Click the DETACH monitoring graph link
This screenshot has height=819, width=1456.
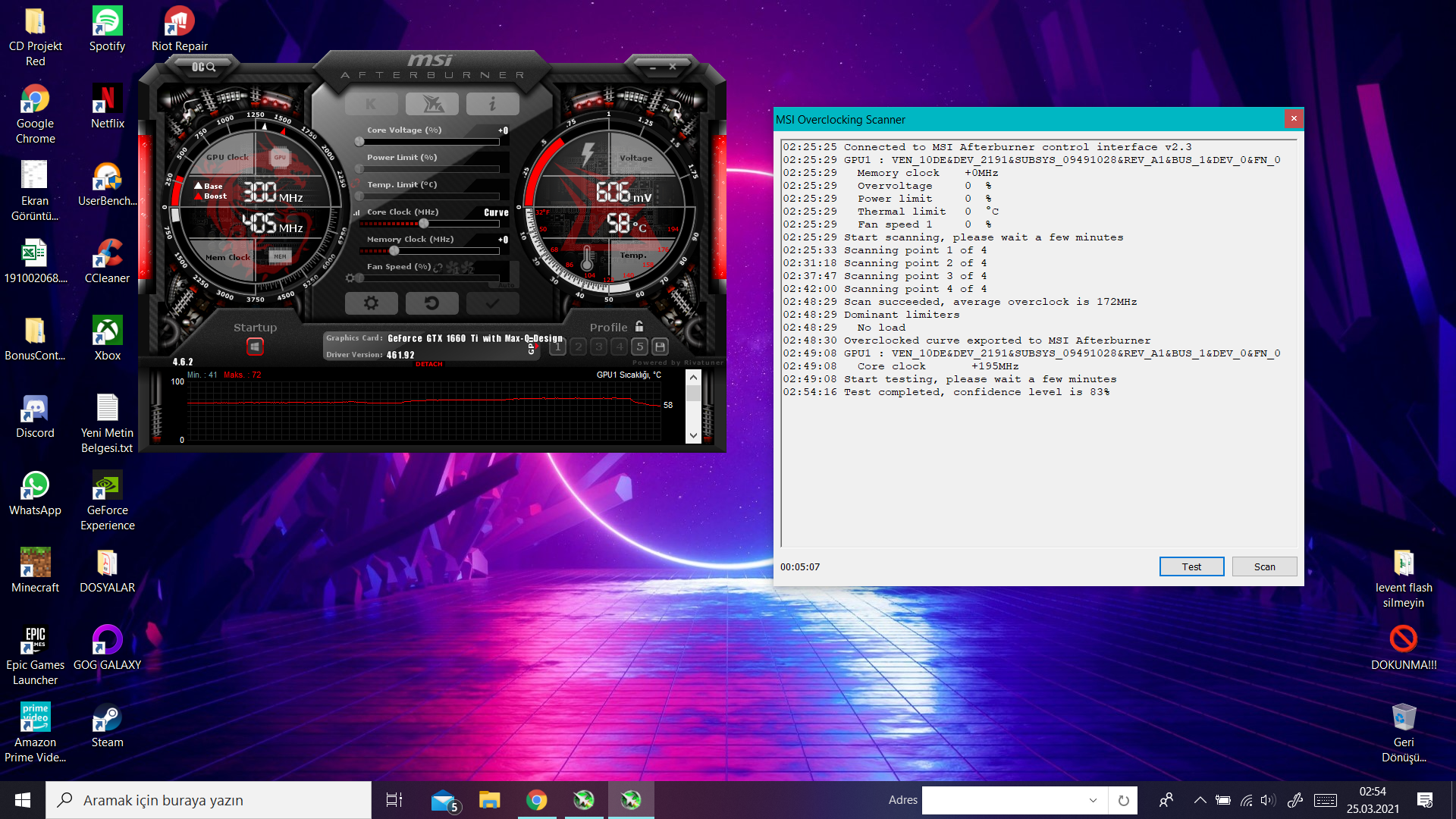click(x=429, y=365)
